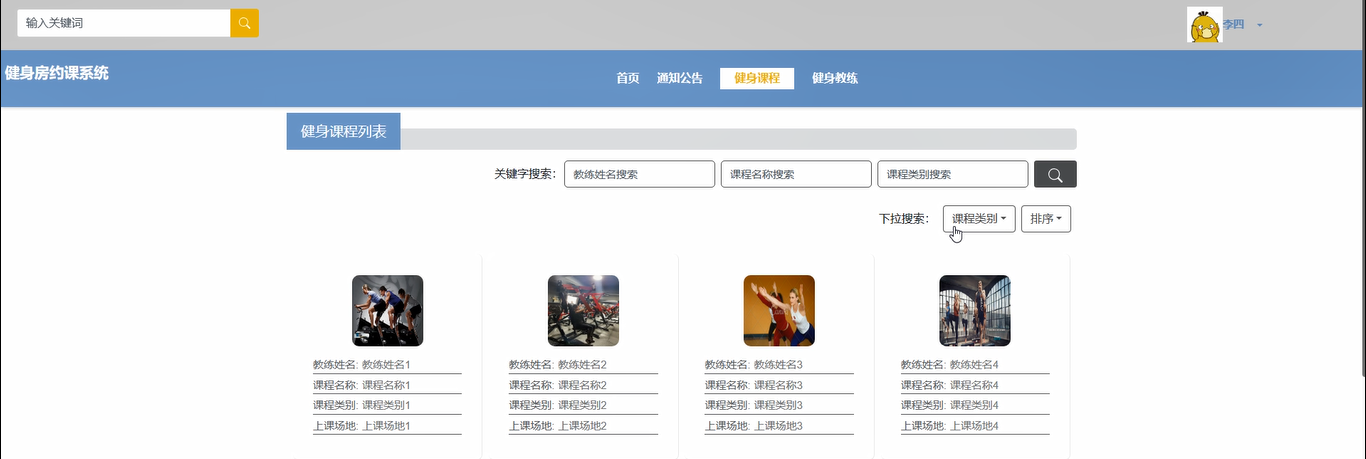The height and width of the screenshot is (459, 1366).
Task: Go to the 首页 menu item
Action: coord(628,78)
